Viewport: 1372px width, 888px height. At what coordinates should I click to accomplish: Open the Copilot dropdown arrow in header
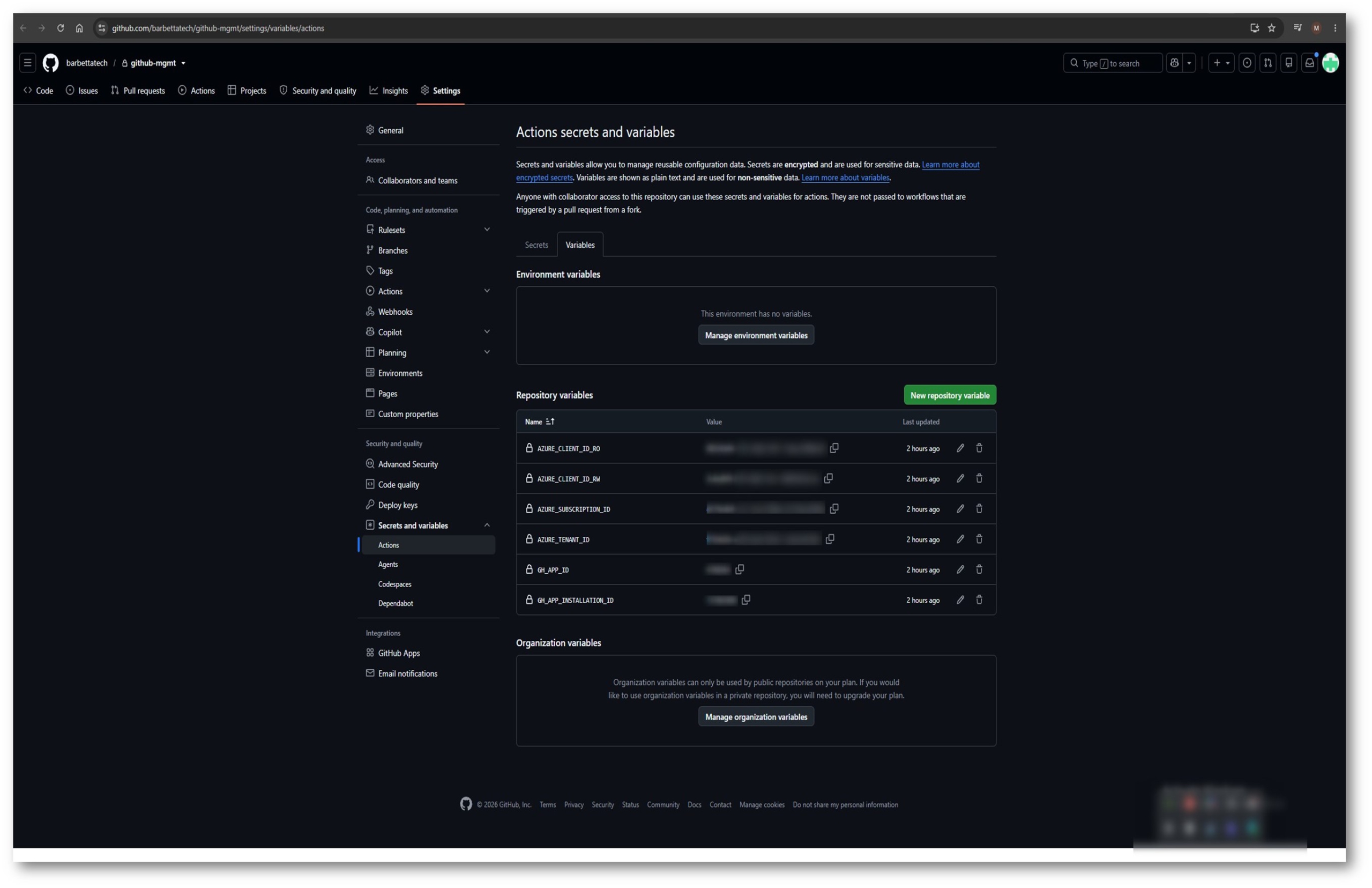tap(1188, 63)
